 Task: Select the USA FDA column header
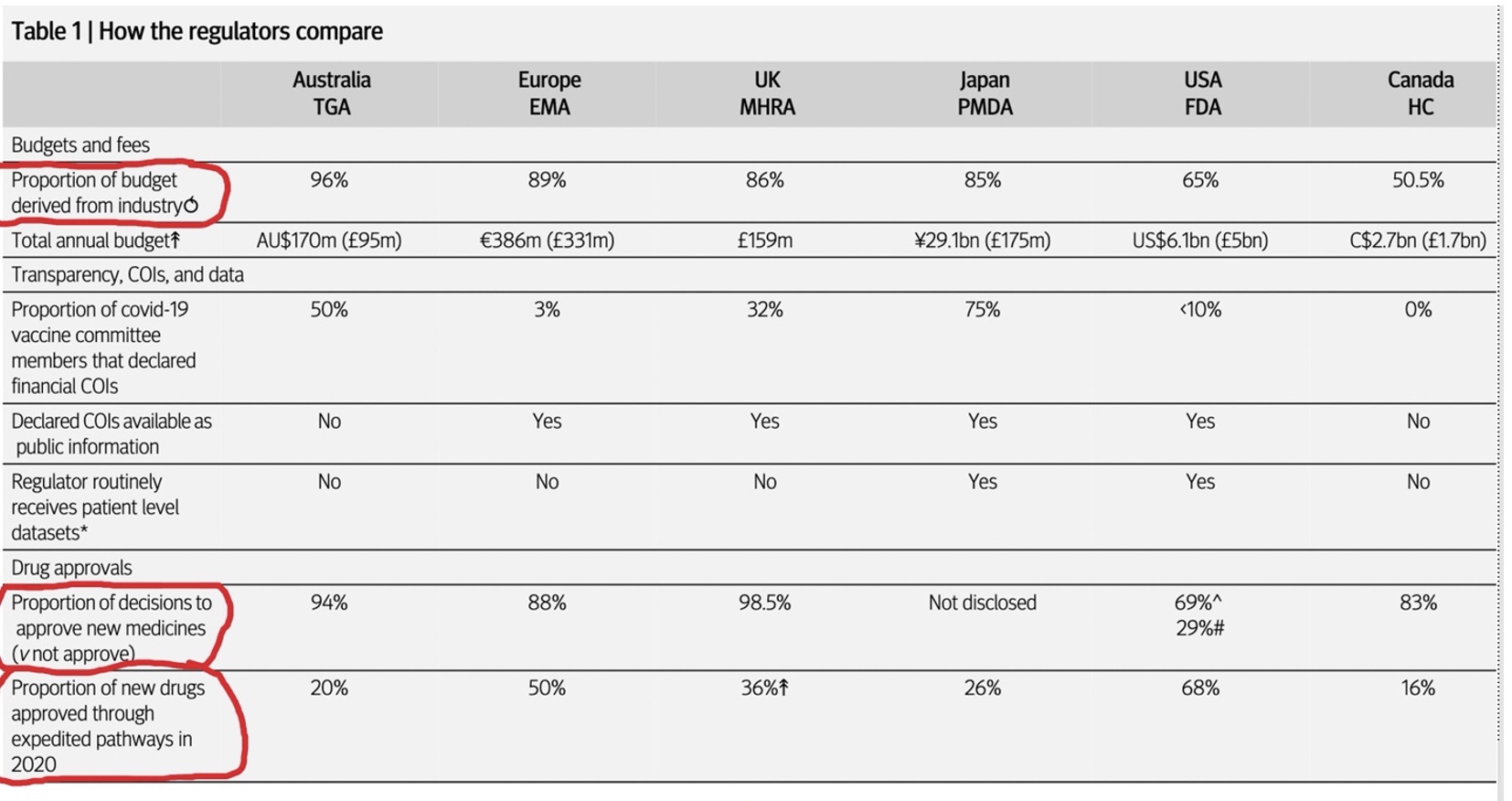1202,93
